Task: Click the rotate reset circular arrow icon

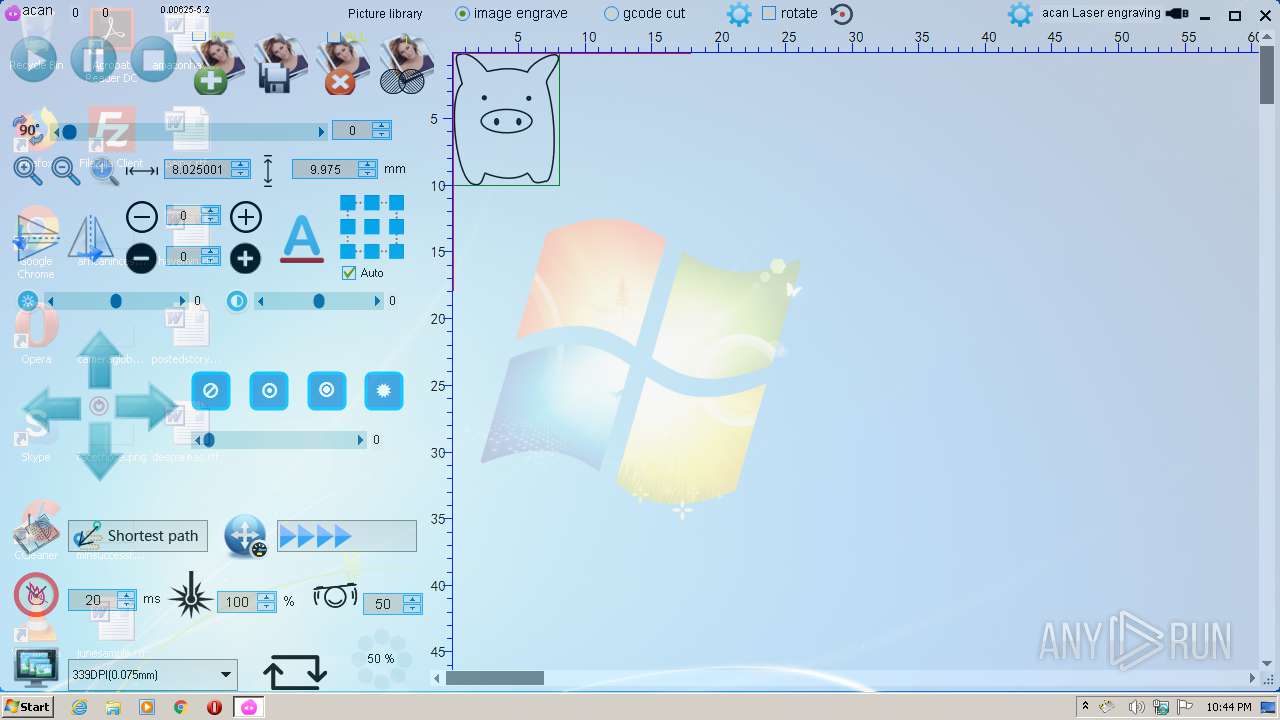Action: point(842,14)
